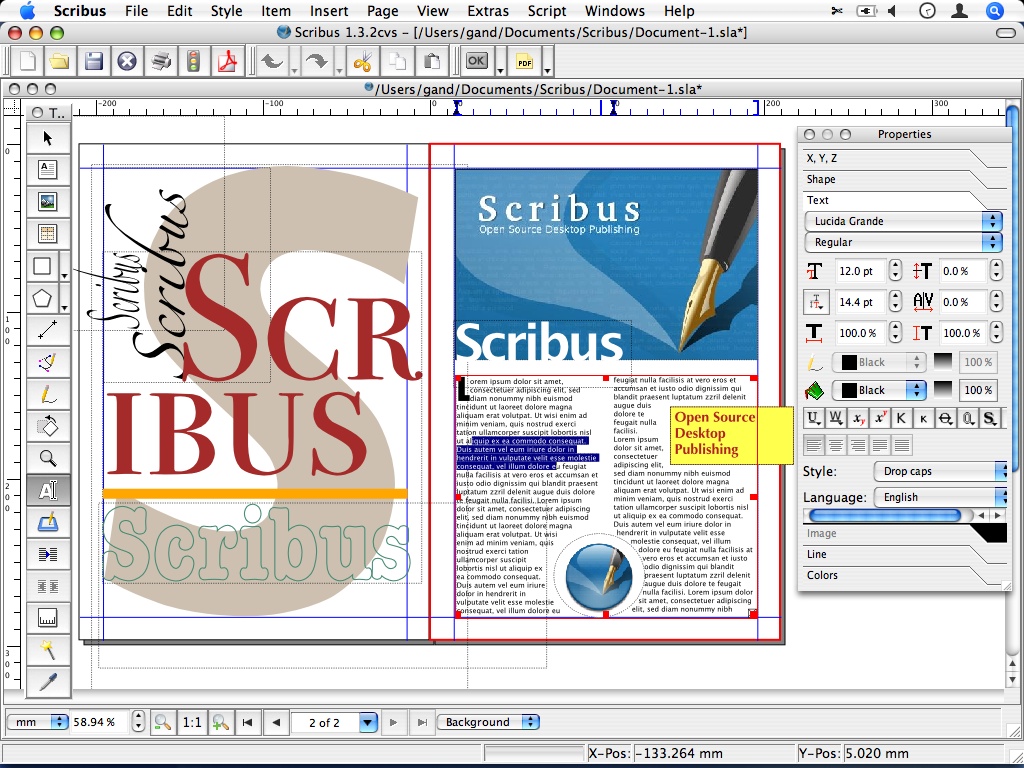Screen dimensions: 1024x768
Task: Toggle center text alignment
Action: click(x=836, y=445)
